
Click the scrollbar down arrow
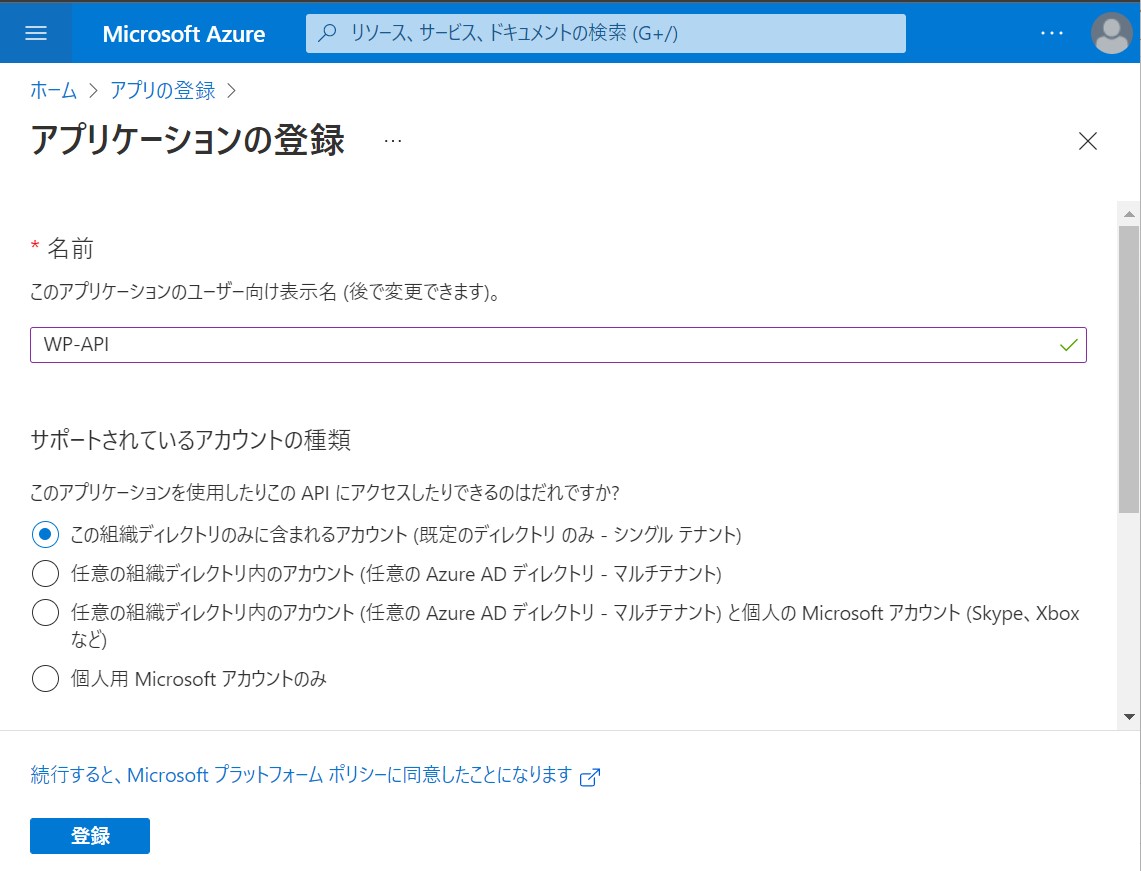(x=1129, y=717)
